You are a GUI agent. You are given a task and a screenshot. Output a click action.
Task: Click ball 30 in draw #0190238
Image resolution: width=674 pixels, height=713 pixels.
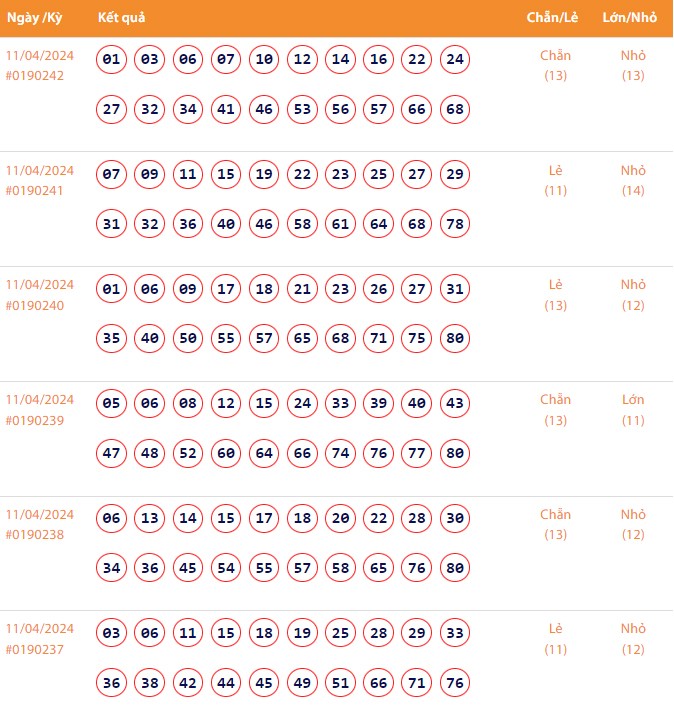pos(455,519)
